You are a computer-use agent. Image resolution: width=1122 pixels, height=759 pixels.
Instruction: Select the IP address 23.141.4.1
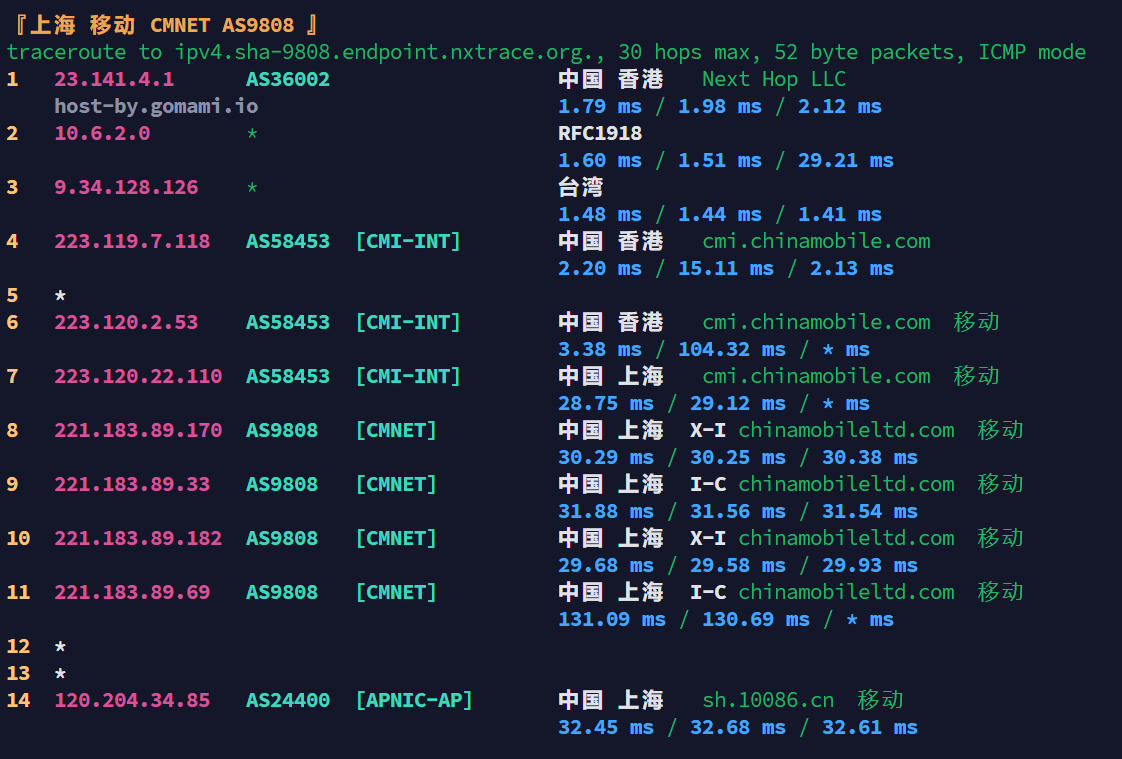point(114,79)
